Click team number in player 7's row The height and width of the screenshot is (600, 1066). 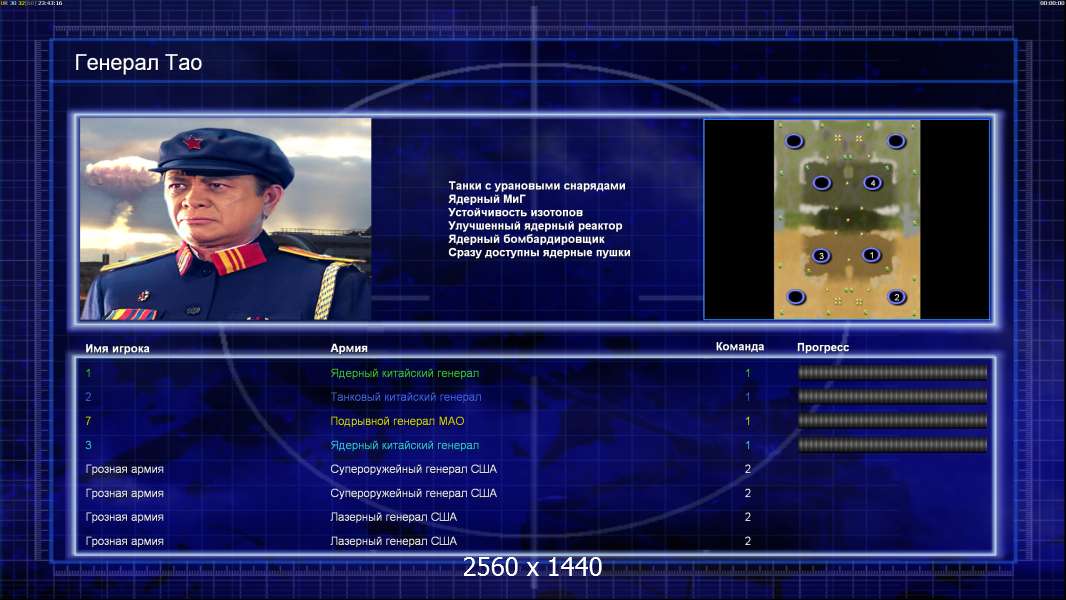coord(748,421)
